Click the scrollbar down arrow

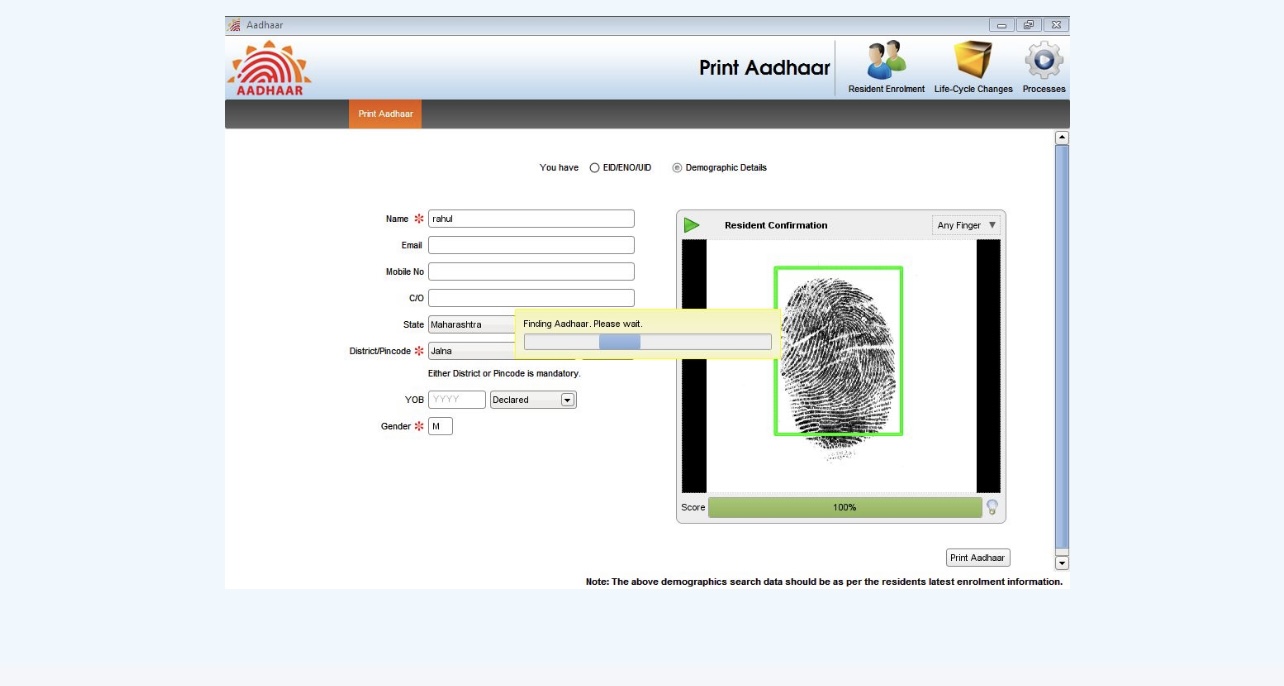1062,563
